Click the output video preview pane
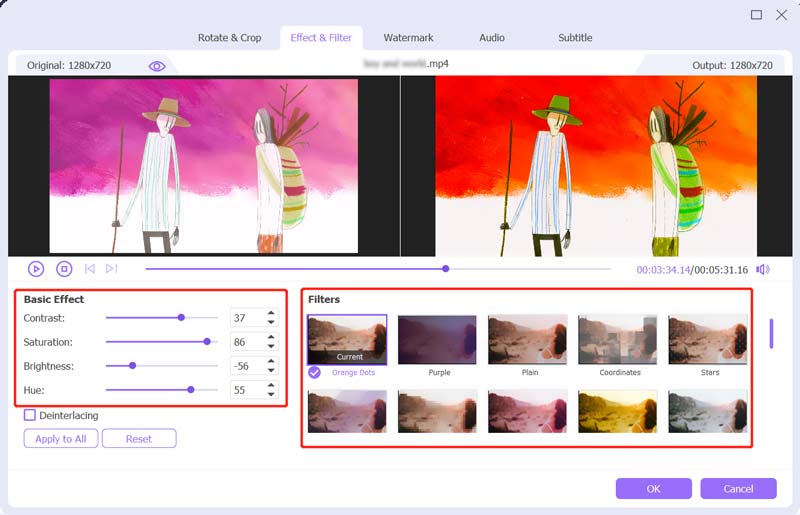This screenshot has height=515, width=800. (596, 166)
